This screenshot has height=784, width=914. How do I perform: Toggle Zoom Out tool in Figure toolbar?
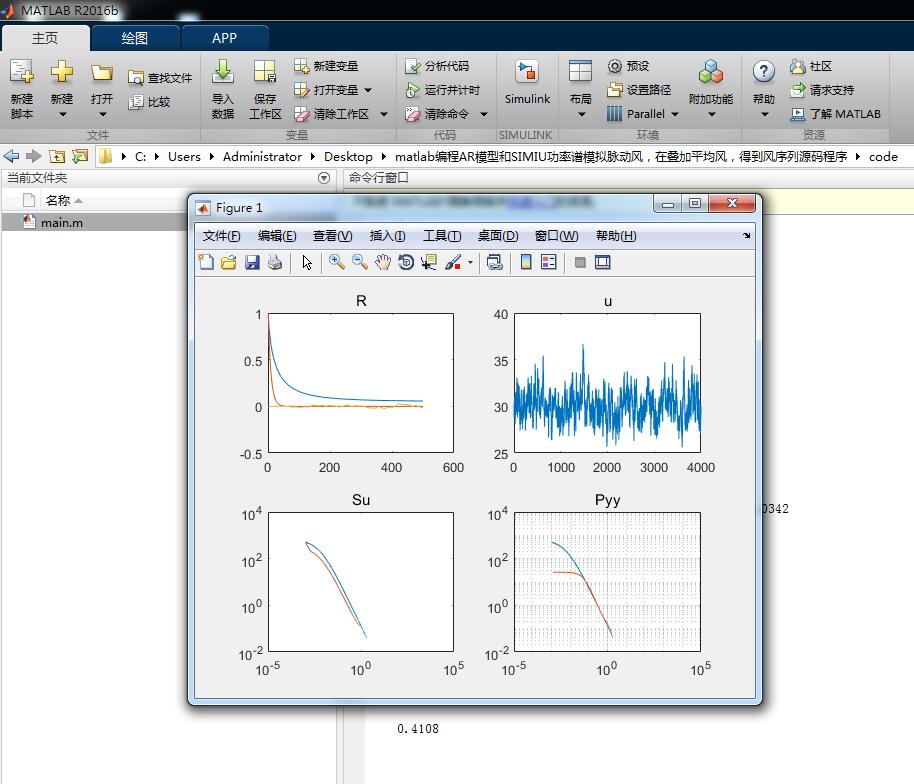360,262
